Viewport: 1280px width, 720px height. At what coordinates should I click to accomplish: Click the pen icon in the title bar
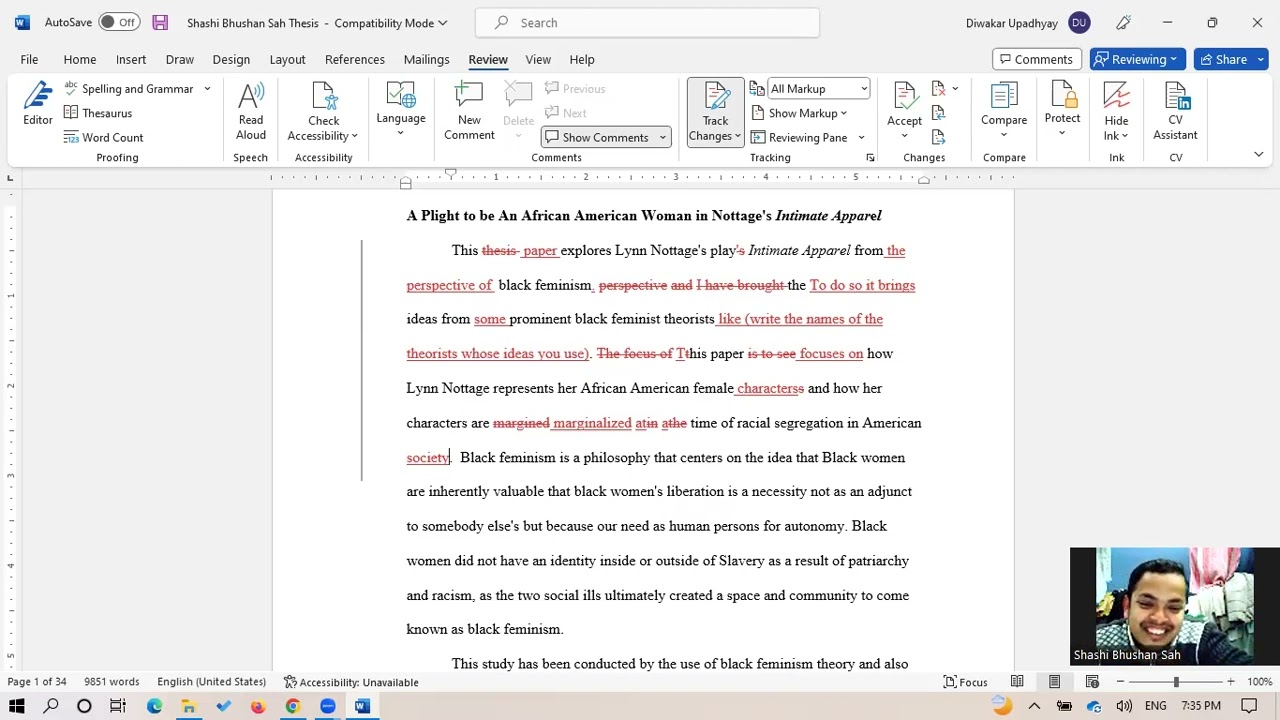pyautogui.click(x=1123, y=22)
